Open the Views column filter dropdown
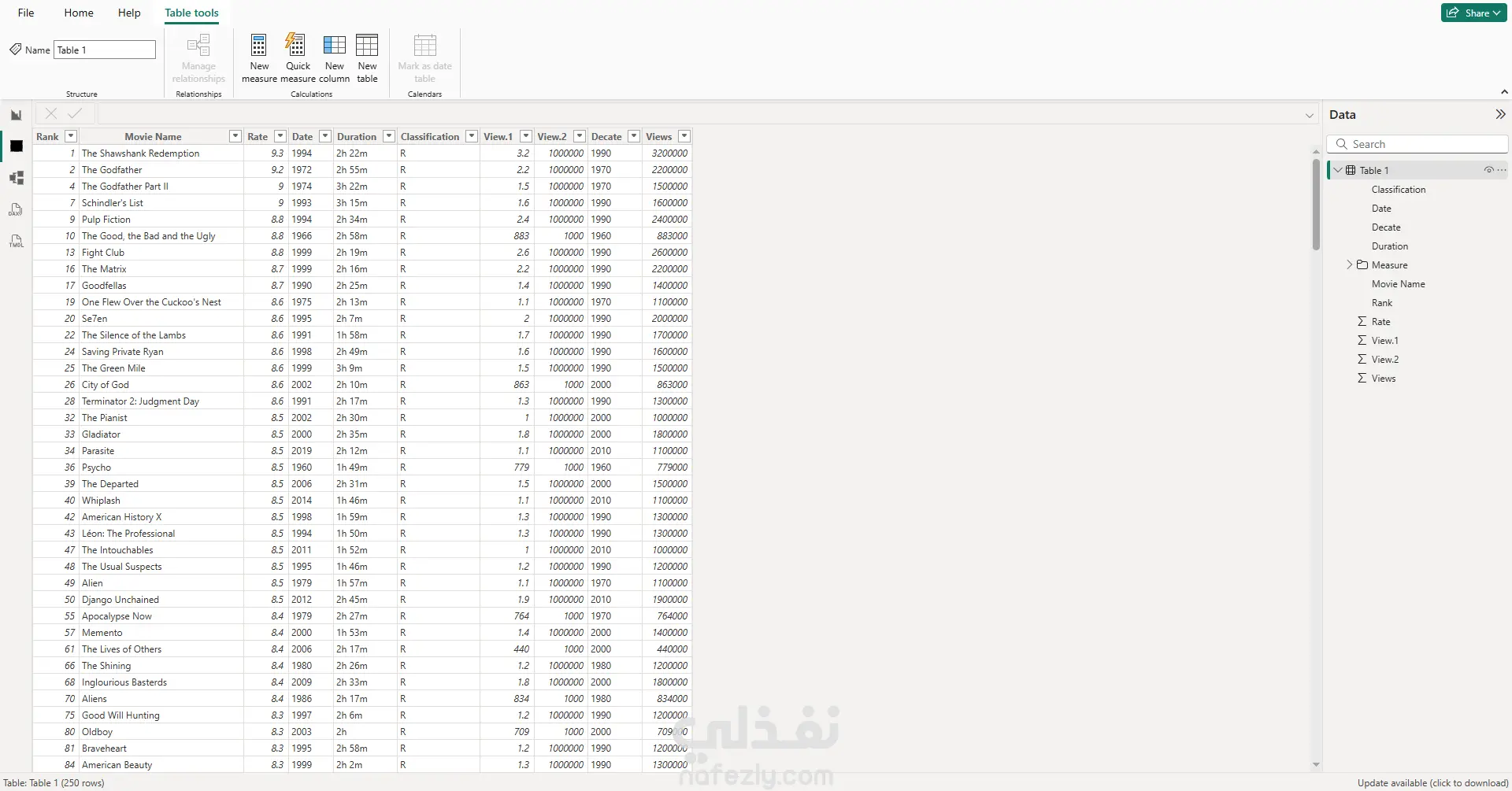The width and height of the screenshot is (1512, 791). click(684, 136)
